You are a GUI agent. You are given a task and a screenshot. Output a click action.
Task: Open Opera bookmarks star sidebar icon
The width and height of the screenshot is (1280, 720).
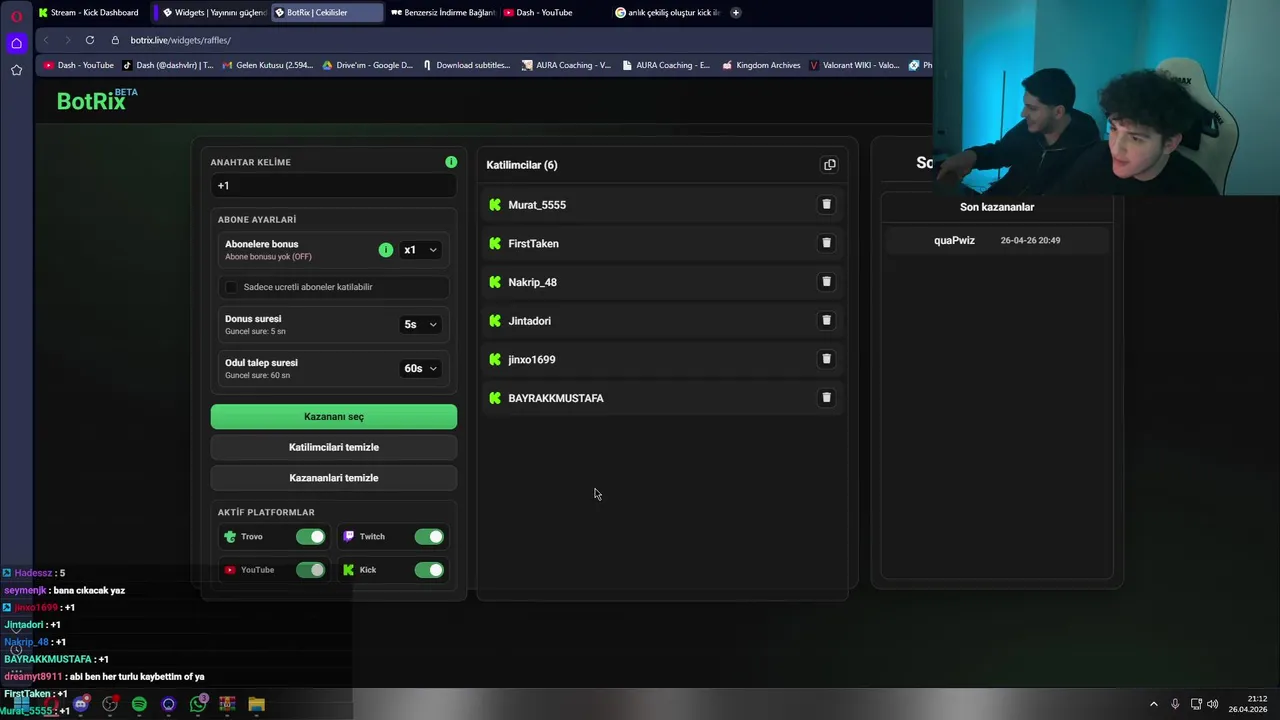16,70
